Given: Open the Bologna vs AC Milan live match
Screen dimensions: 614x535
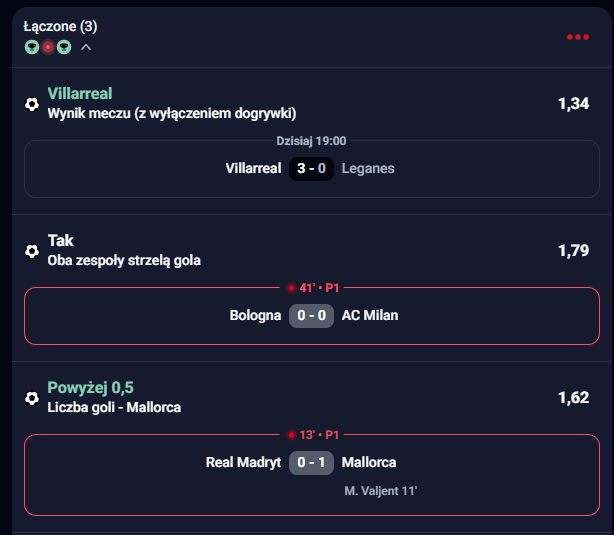Looking at the screenshot, I should click(x=310, y=316).
